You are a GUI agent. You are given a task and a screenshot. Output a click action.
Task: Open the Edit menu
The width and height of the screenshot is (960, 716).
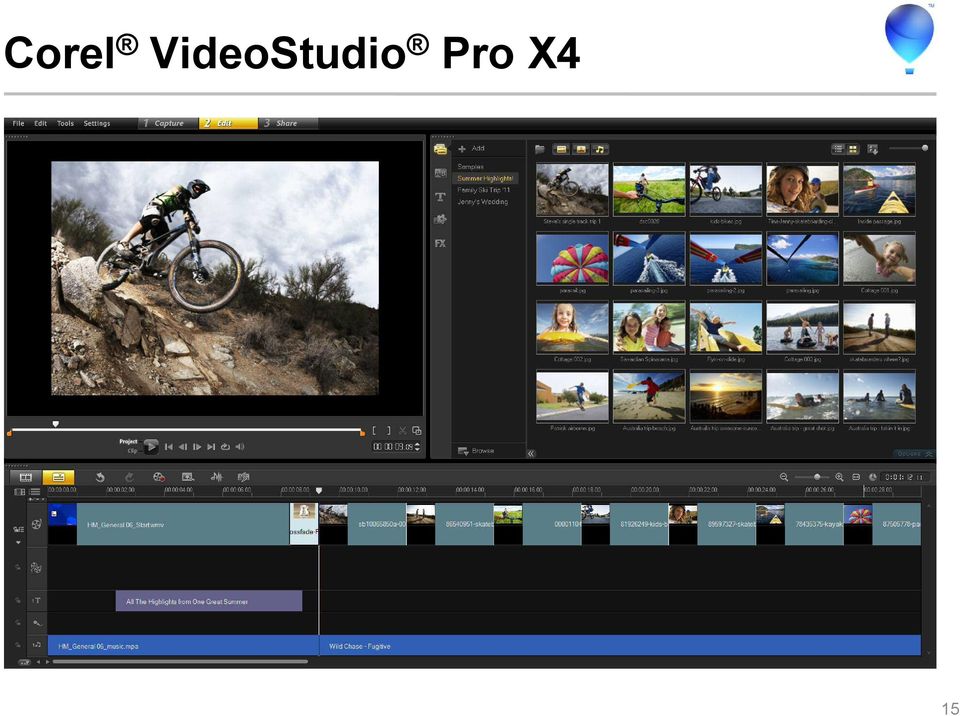click(x=40, y=123)
